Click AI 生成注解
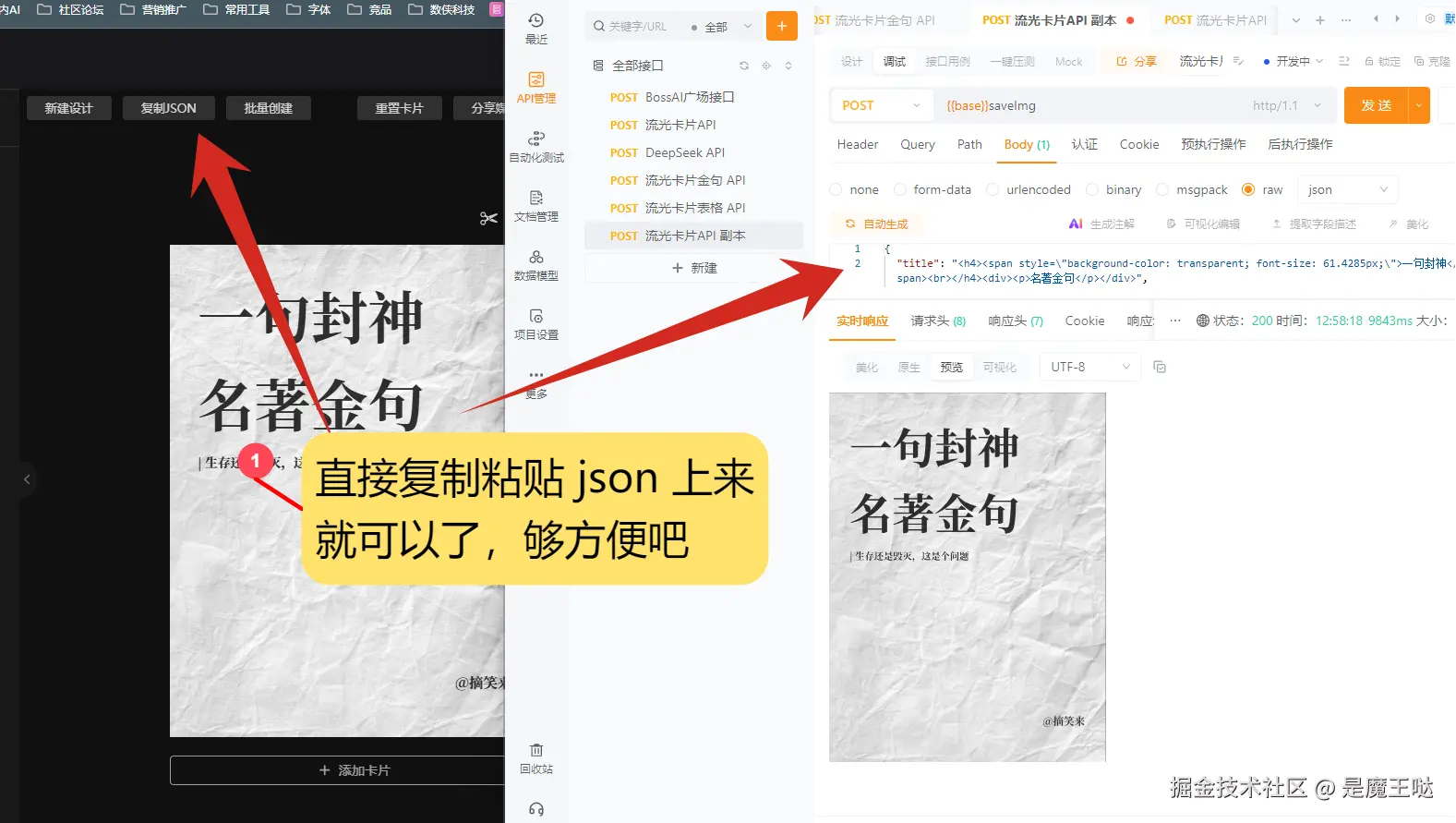1456x823 pixels. click(x=1101, y=224)
